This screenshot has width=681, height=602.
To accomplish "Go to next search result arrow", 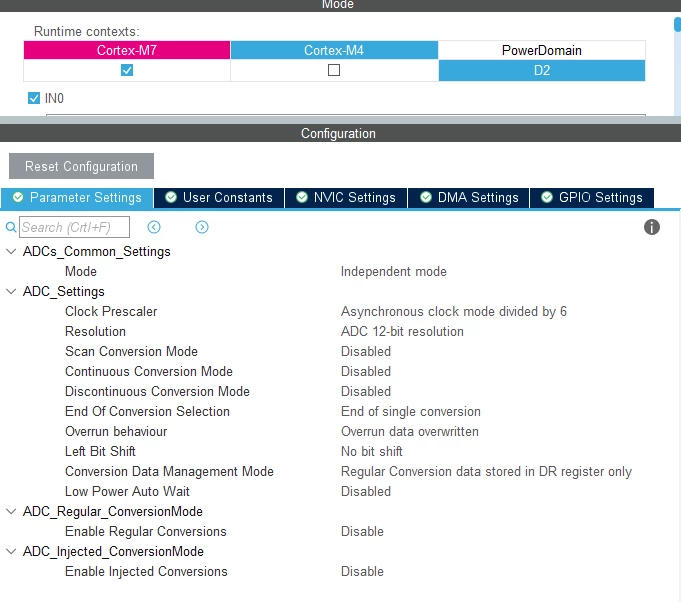I will pyautogui.click(x=202, y=227).
